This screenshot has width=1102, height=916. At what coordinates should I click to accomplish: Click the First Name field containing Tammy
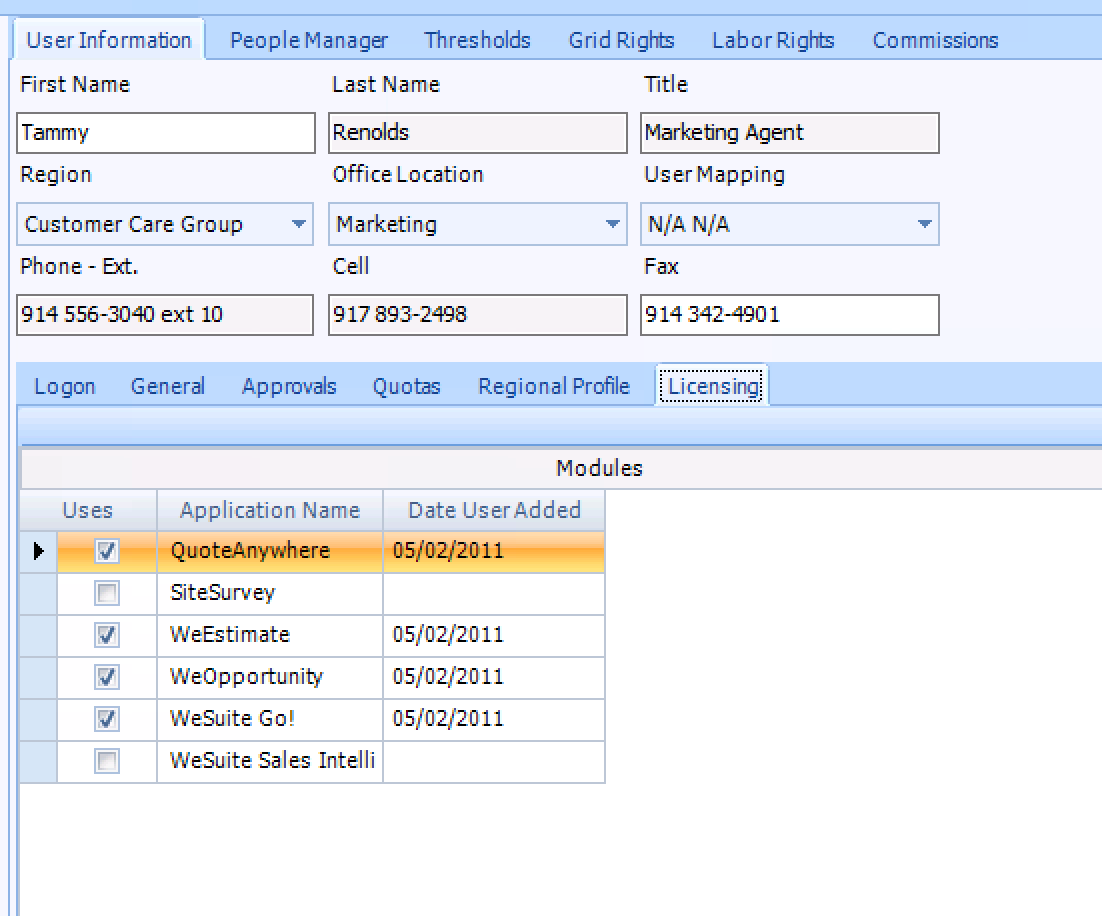(166, 133)
